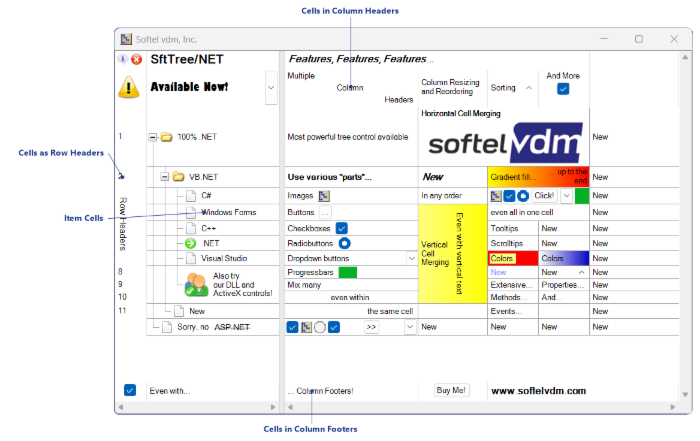
Task: Select the radio button in the Click! cell
Action: (523, 196)
